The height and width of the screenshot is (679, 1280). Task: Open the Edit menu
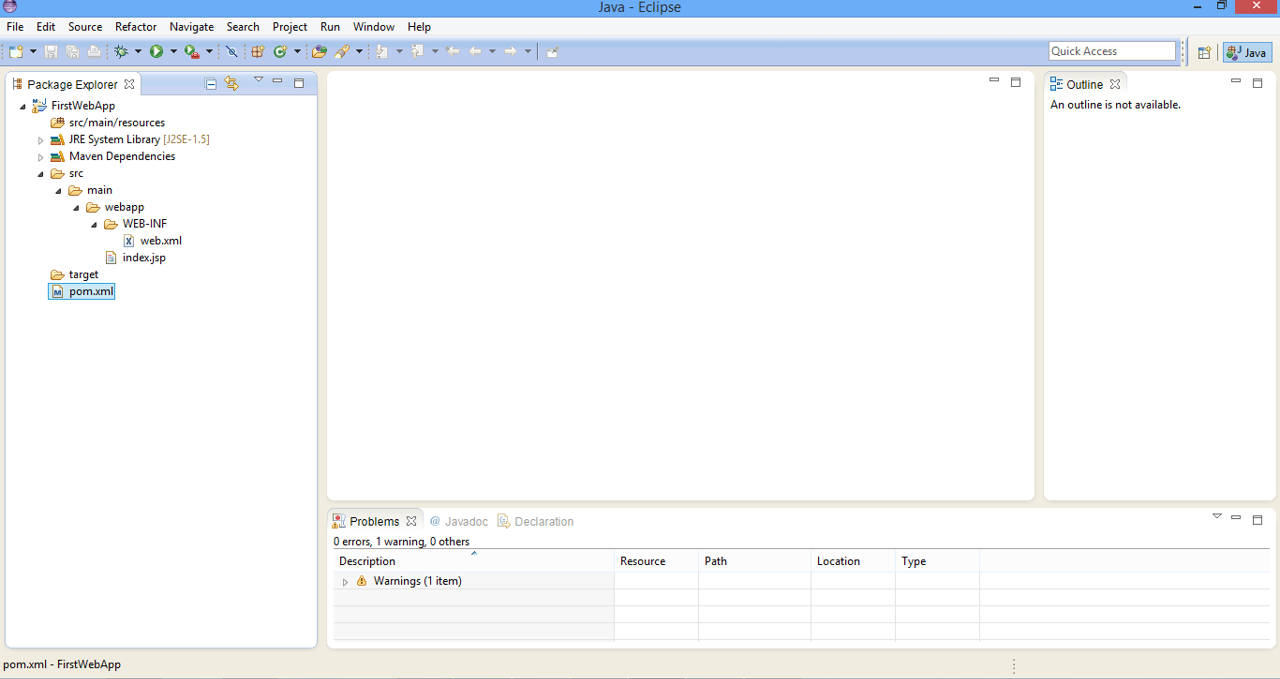tap(46, 27)
